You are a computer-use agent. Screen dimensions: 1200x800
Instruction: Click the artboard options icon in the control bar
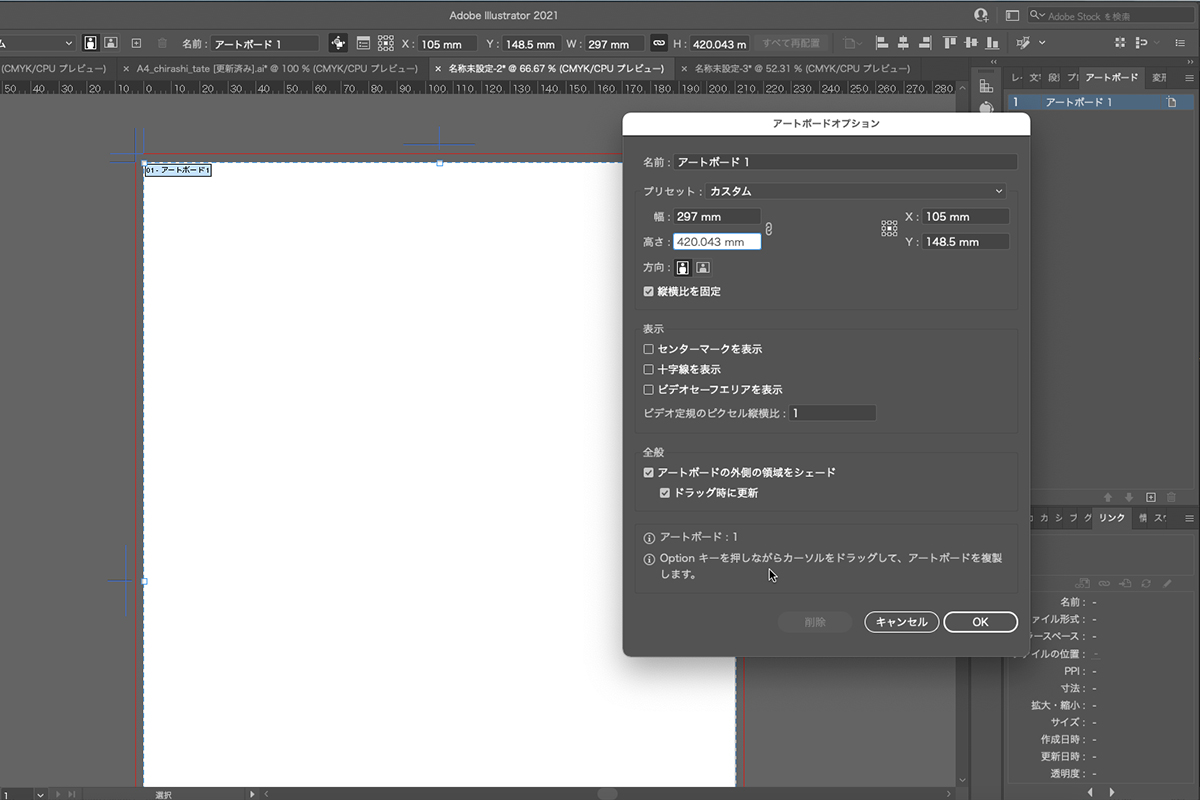pos(363,44)
